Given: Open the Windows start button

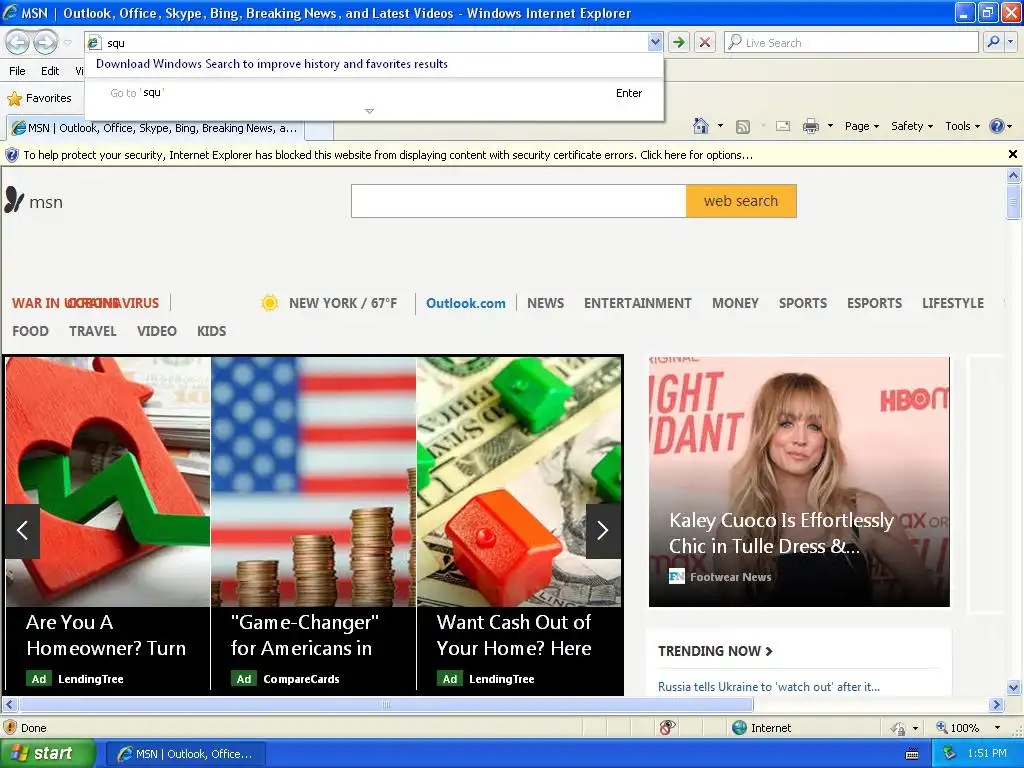Looking at the screenshot, I should [47, 754].
